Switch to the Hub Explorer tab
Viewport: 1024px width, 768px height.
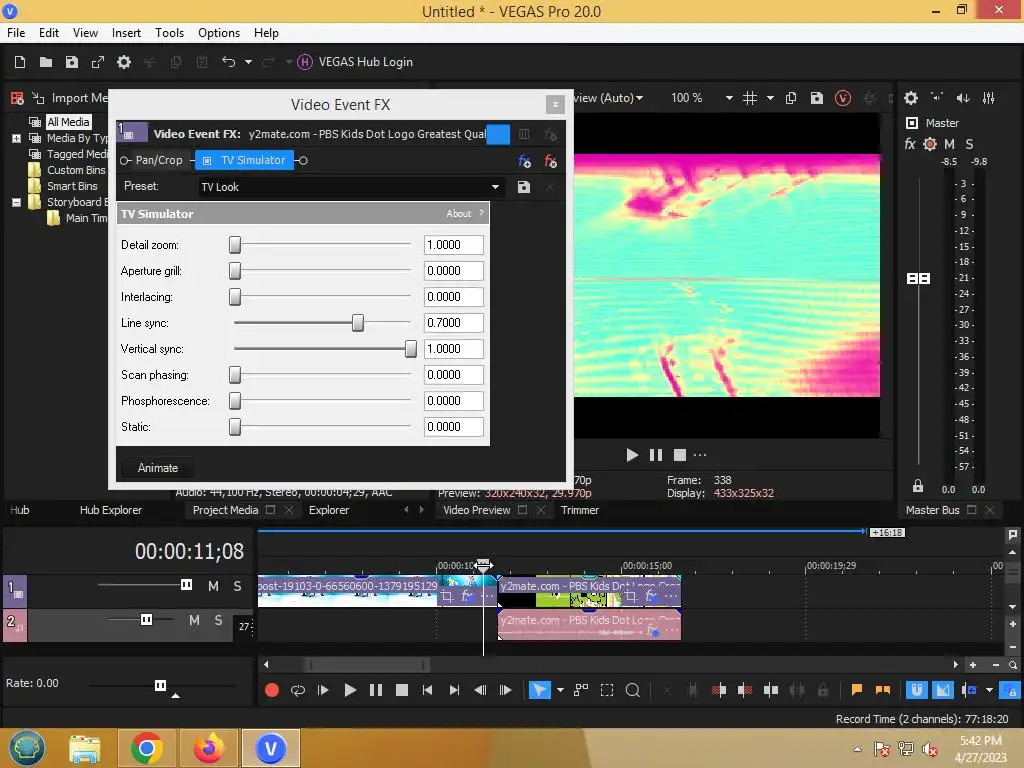[111, 510]
